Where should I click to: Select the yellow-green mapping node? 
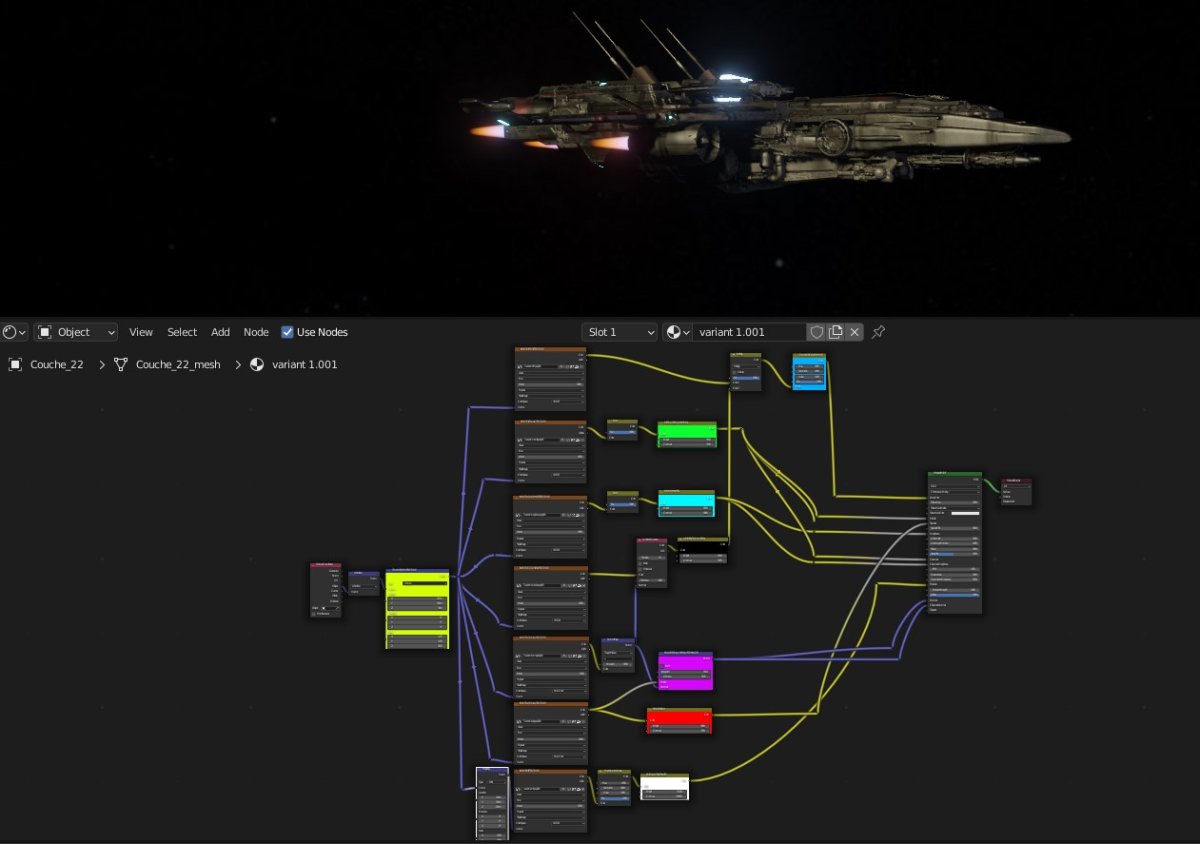(417, 608)
